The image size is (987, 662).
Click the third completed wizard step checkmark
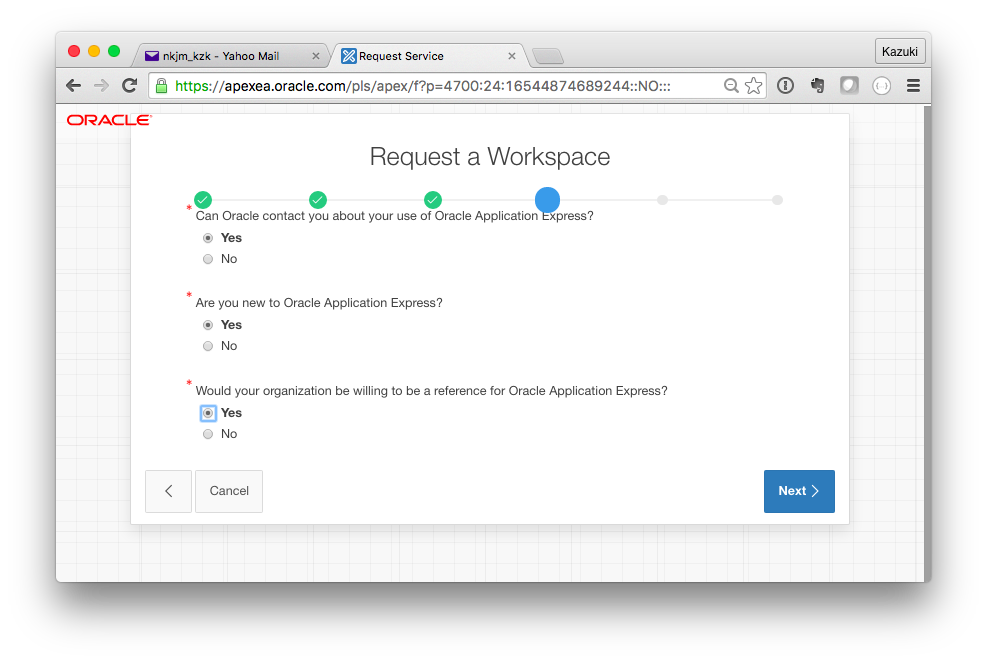pos(432,200)
